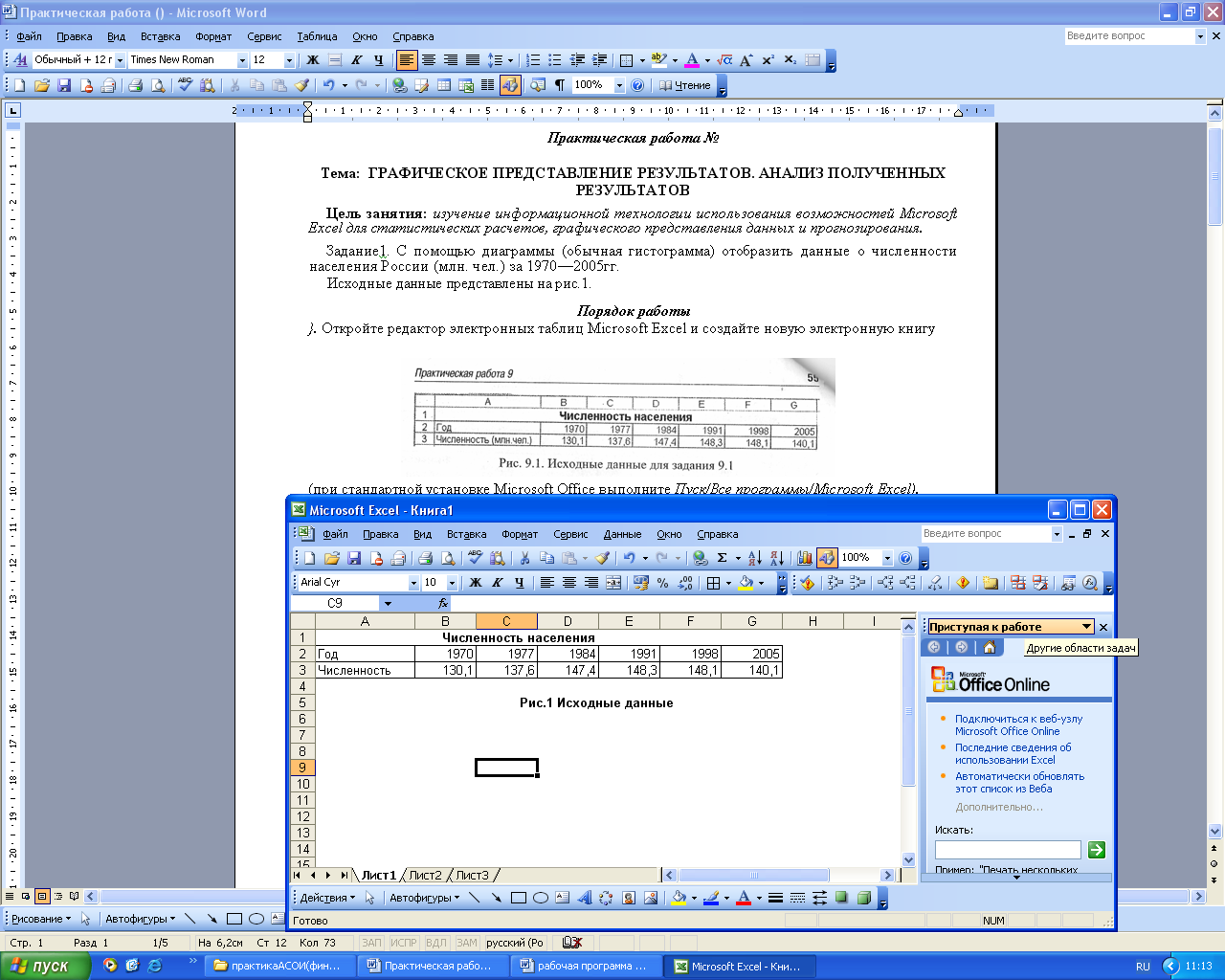Click Excel cell B3 with value 130,1
The image size is (1225, 980).
[x=445, y=670]
